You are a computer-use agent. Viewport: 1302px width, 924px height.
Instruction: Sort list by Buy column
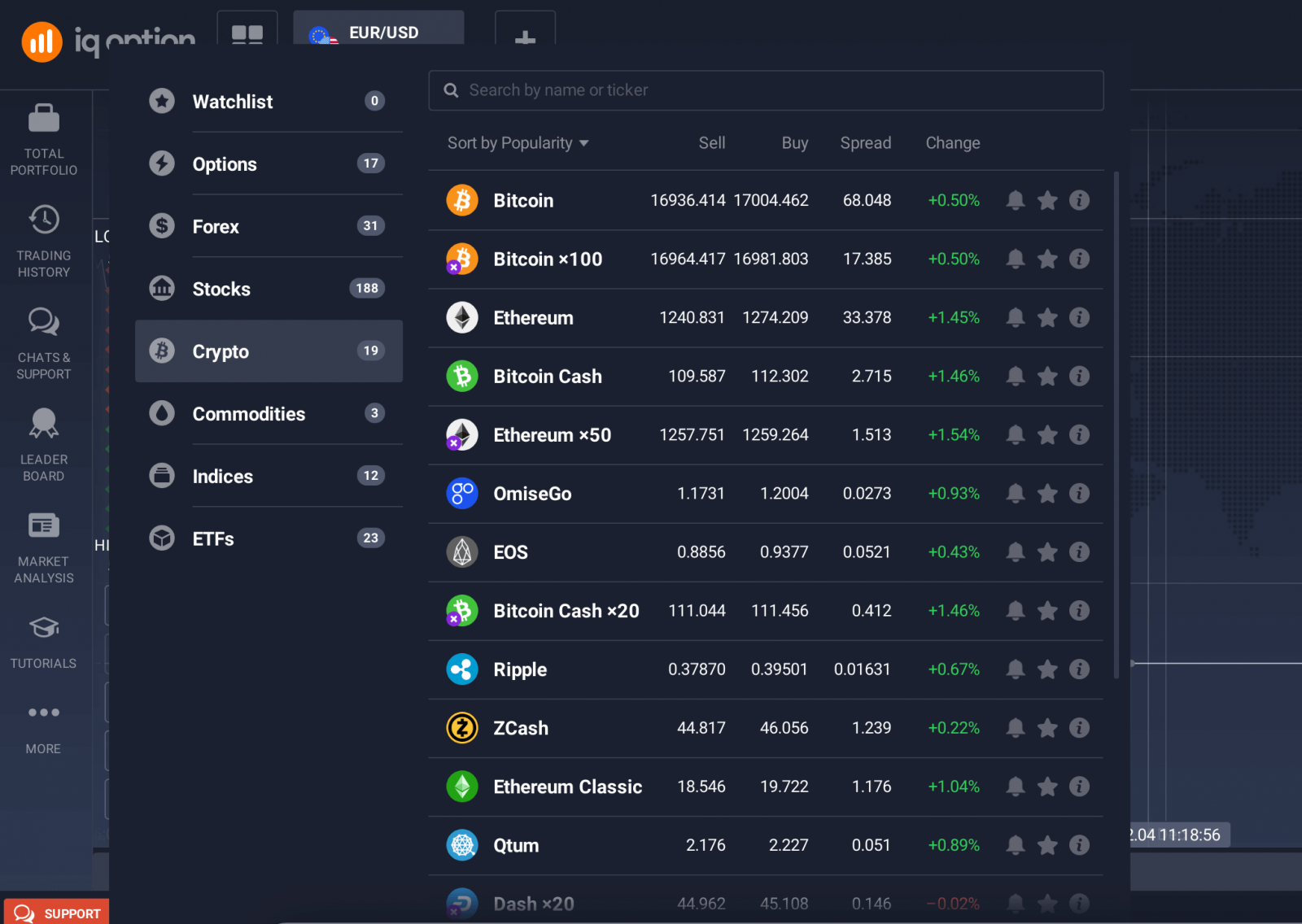(794, 143)
